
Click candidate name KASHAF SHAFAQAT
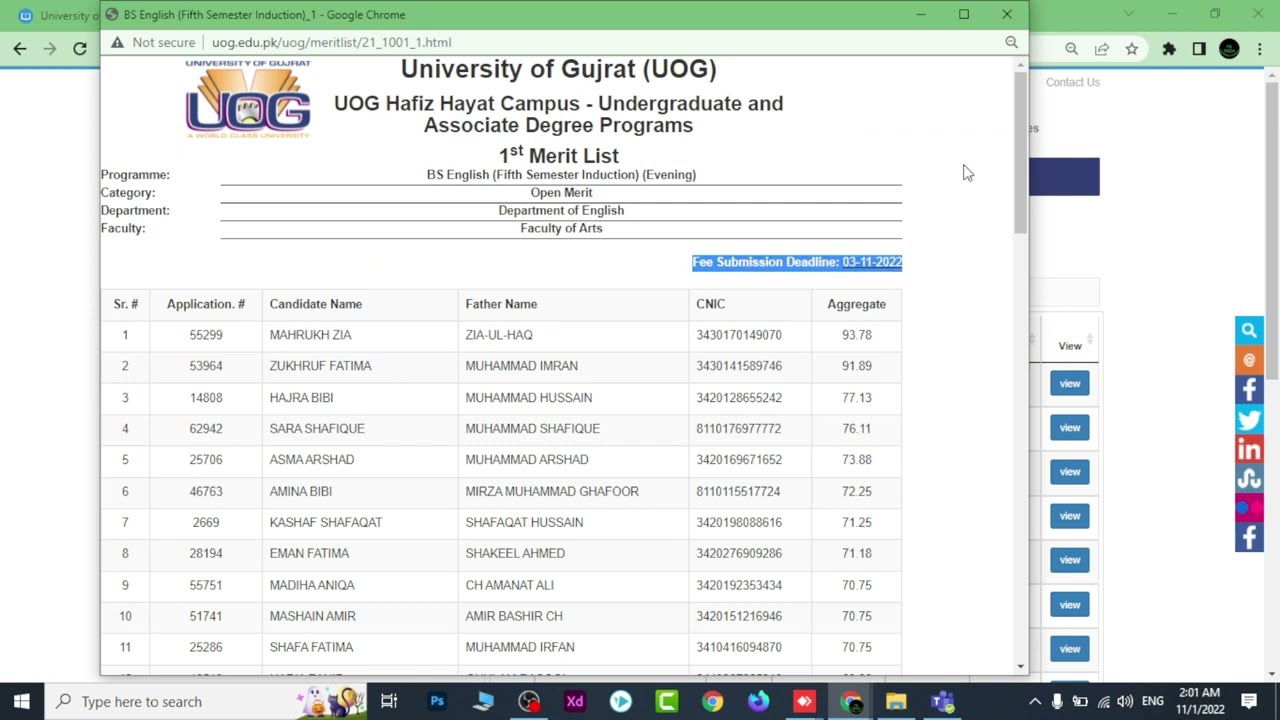[325, 522]
